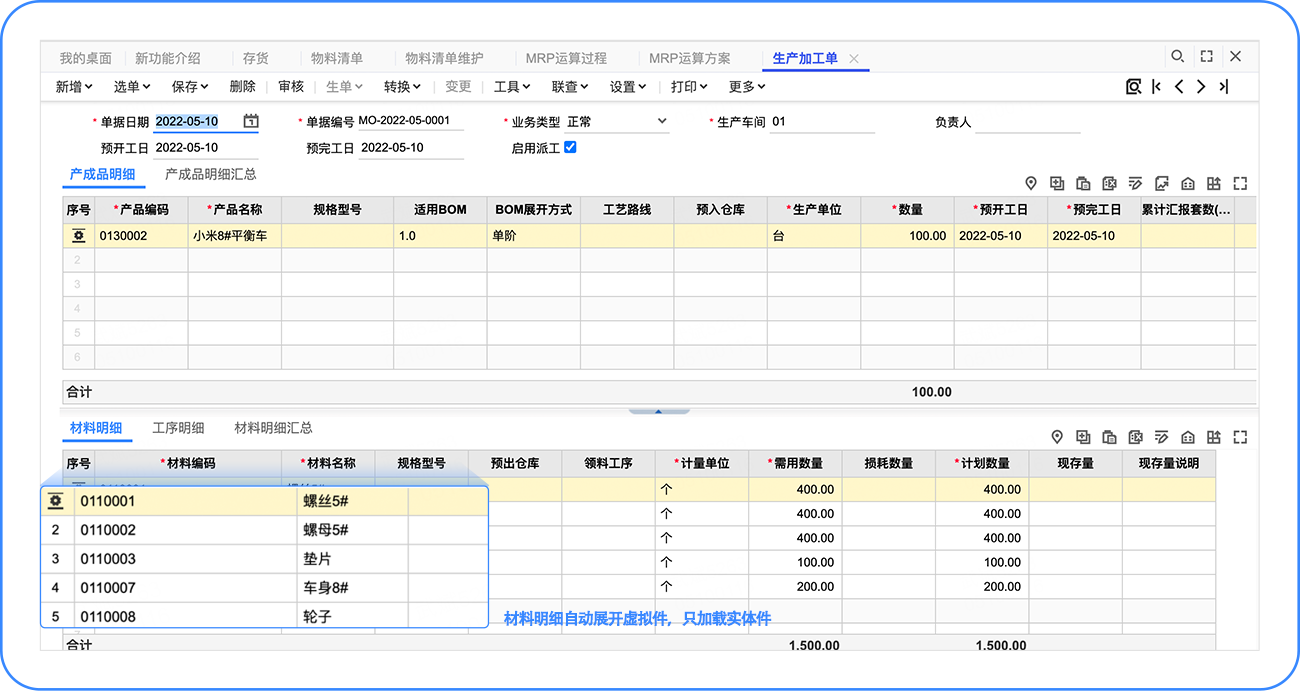Screen dimensions: 1300x691
Task: Select the BOM expansion cell 单阶
Action: click(x=533, y=236)
